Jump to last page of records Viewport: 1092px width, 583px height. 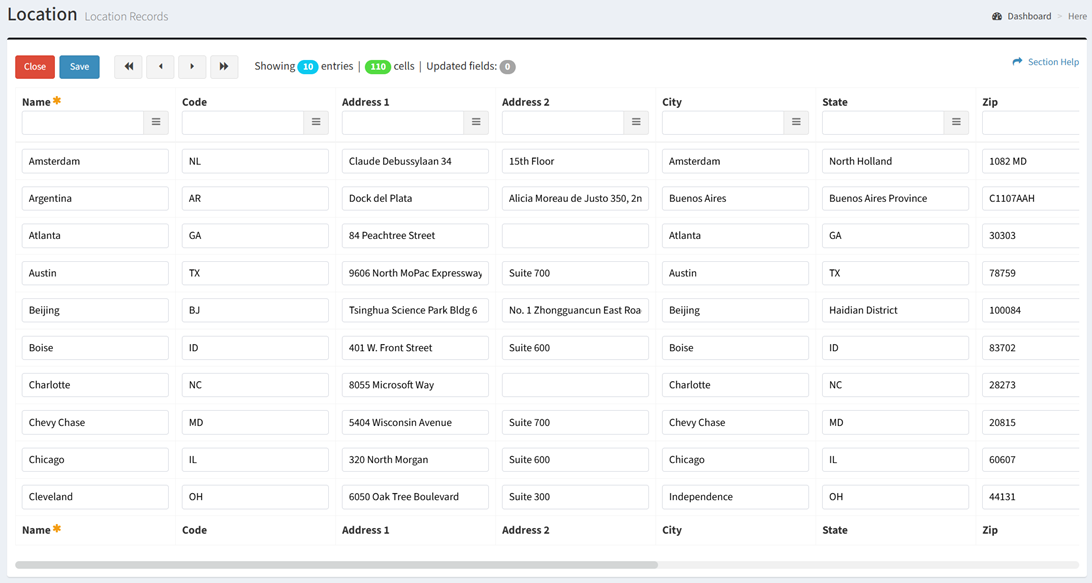tap(224, 67)
